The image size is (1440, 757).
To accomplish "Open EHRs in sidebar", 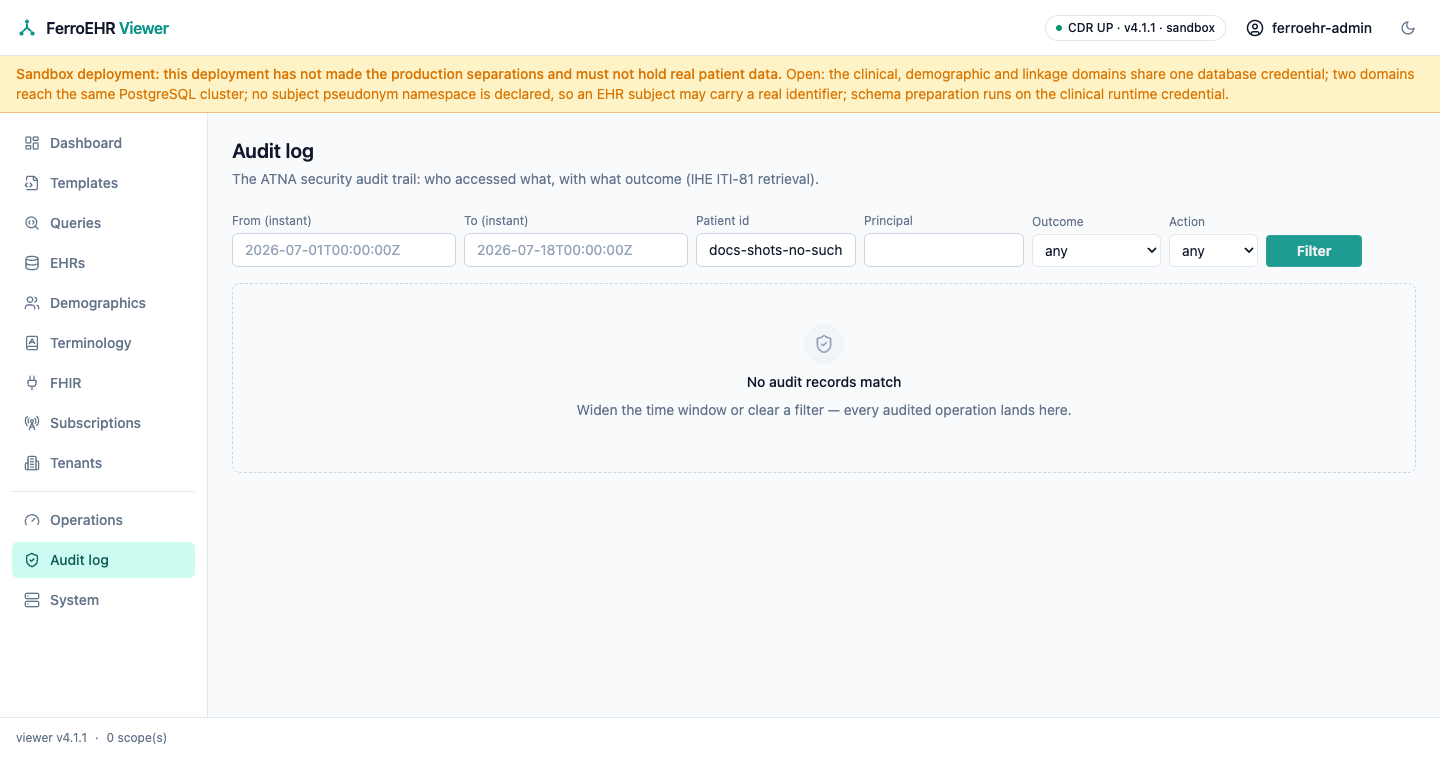I will 103,263.
